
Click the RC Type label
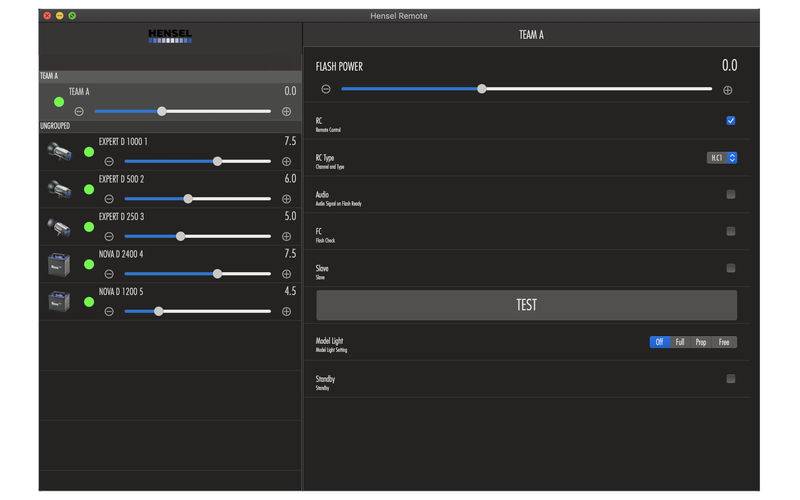click(x=325, y=158)
